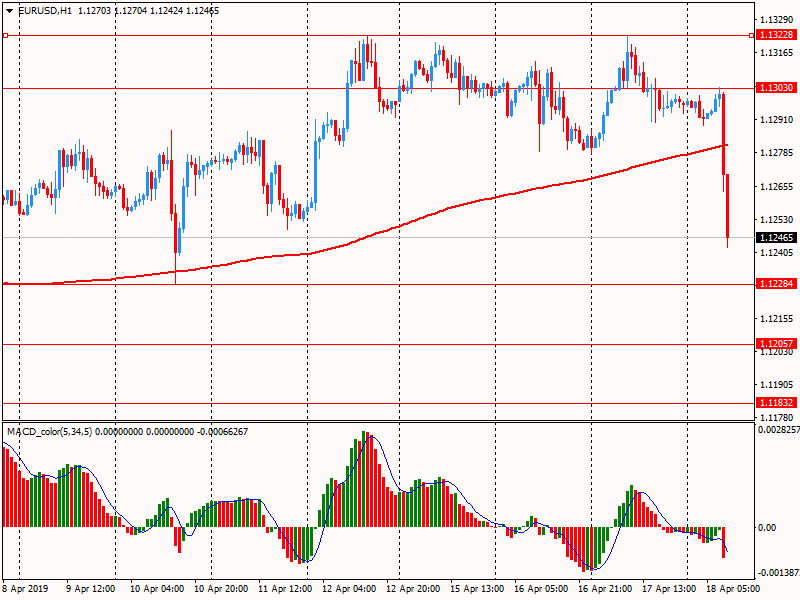Viewport: 800px width, 600px height.
Task: Click the 10 Apr 04:00 time label
Action: pyautogui.click(x=155, y=589)
